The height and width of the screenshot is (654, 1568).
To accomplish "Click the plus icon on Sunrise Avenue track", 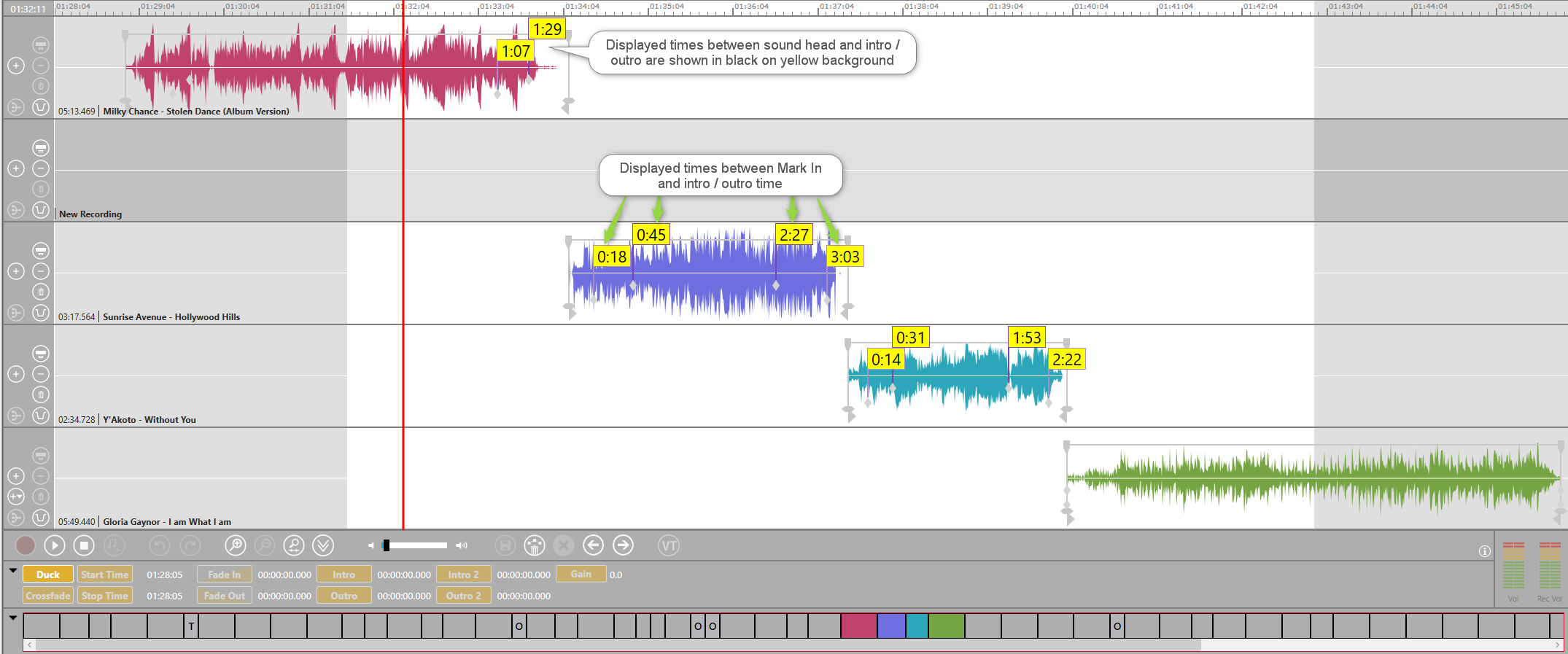I will tap(16, 271).
